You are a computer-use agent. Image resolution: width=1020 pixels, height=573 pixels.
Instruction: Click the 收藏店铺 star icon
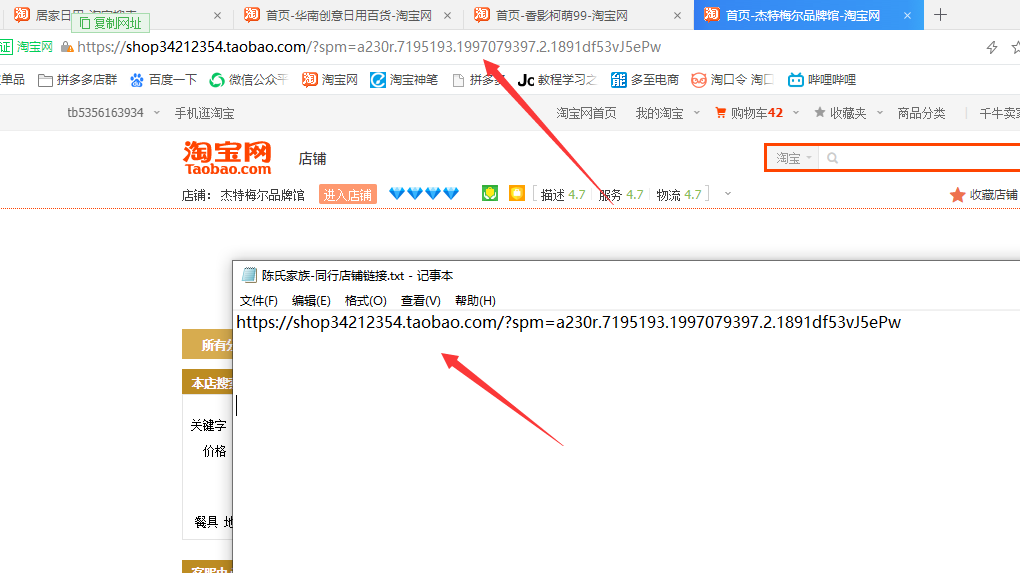tap(957, 195)
